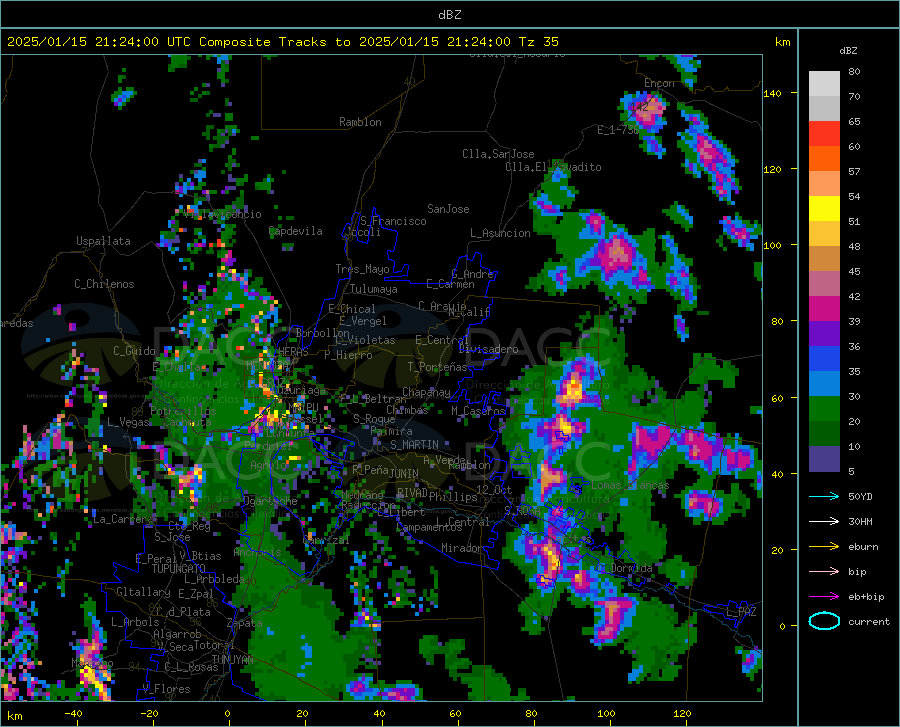Select the red 60 dBZ color swatch
The image size is (900, 727).
[824, 134]
